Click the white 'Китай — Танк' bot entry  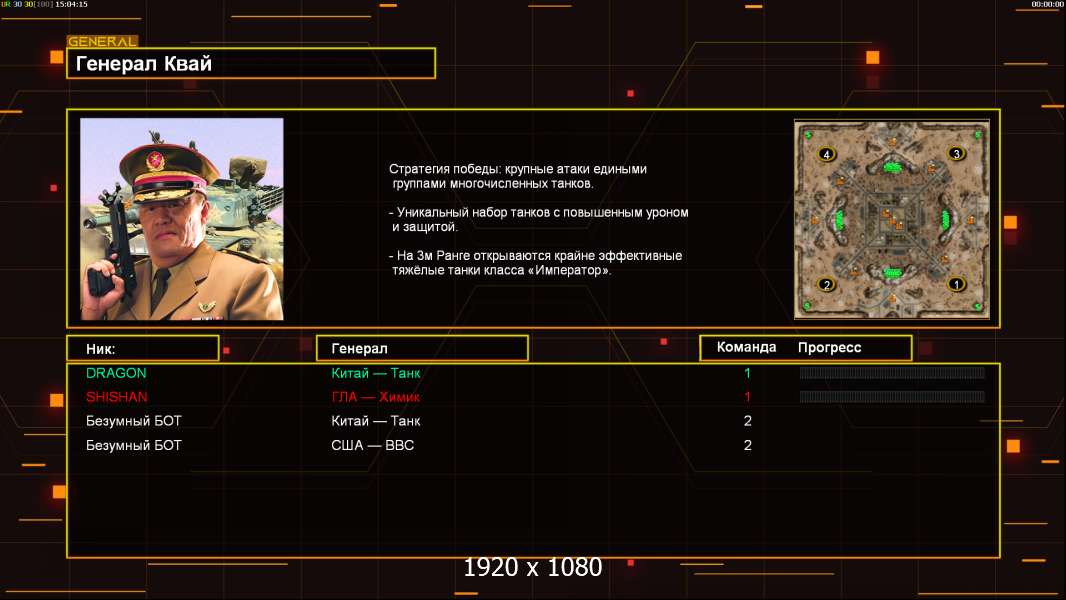point(375,421)
